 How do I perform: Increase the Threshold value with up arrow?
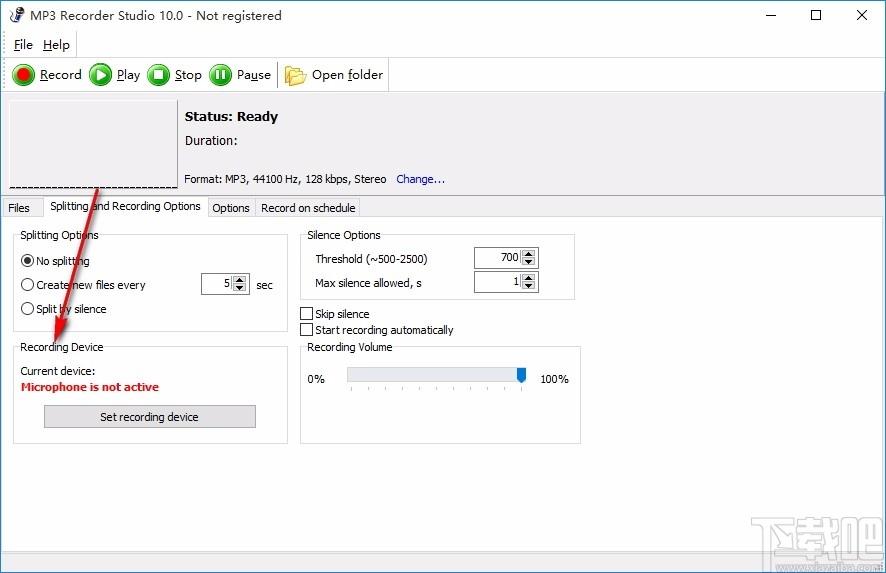coord(529,254)
